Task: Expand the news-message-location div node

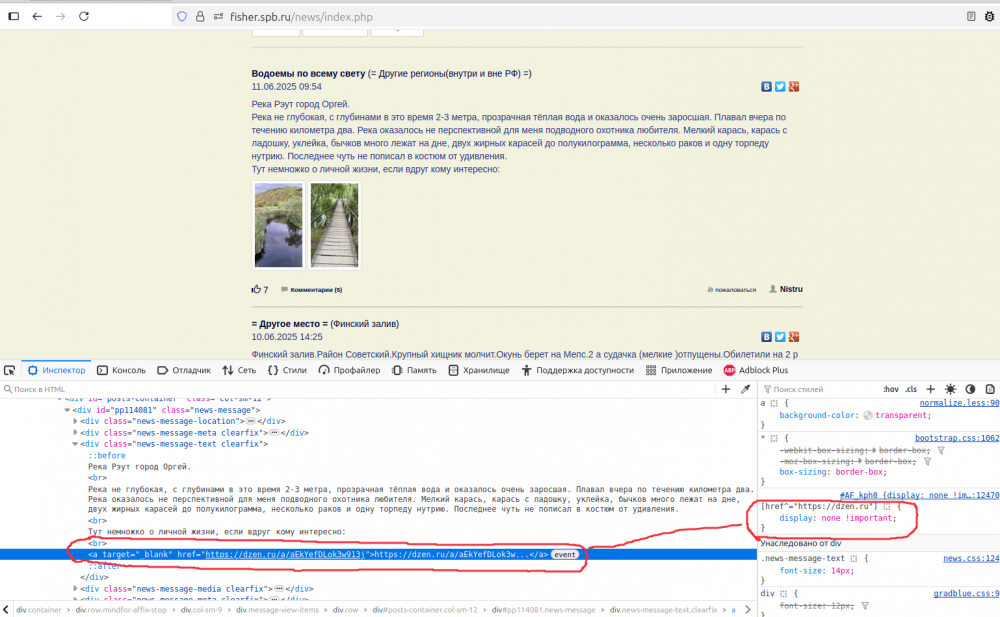Action: 75,421
